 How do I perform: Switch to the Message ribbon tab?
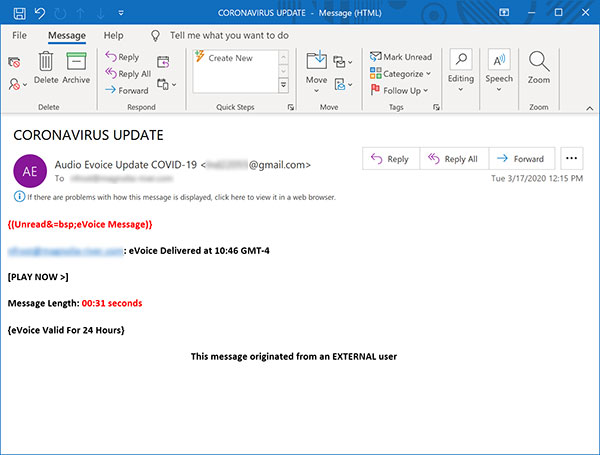67,36
